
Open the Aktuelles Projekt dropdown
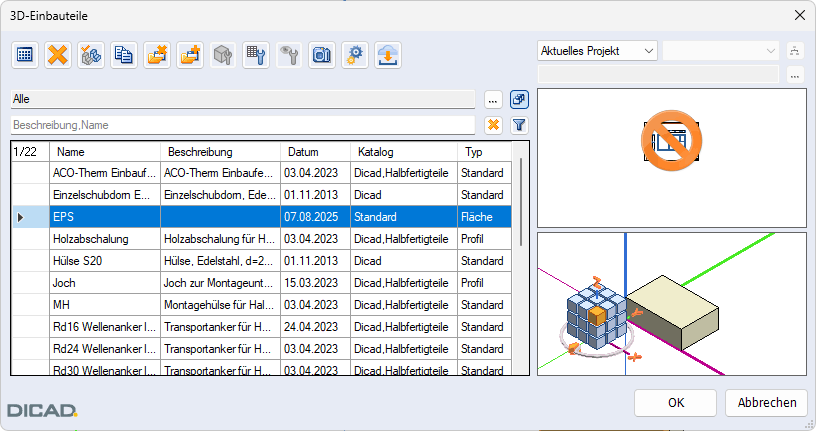(x=597, y=50)
